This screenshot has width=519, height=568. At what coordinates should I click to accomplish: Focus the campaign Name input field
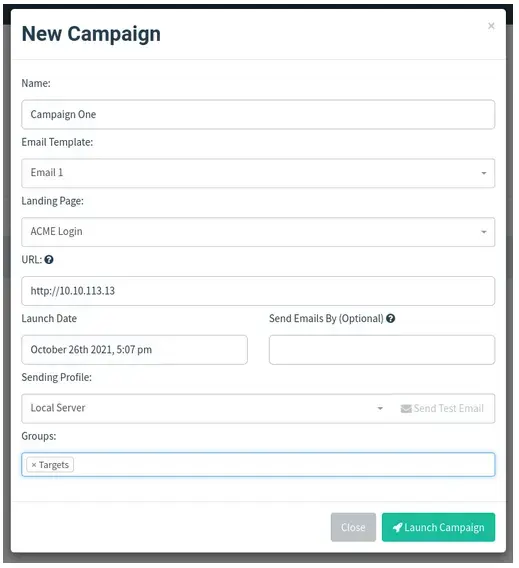(258, 114)
